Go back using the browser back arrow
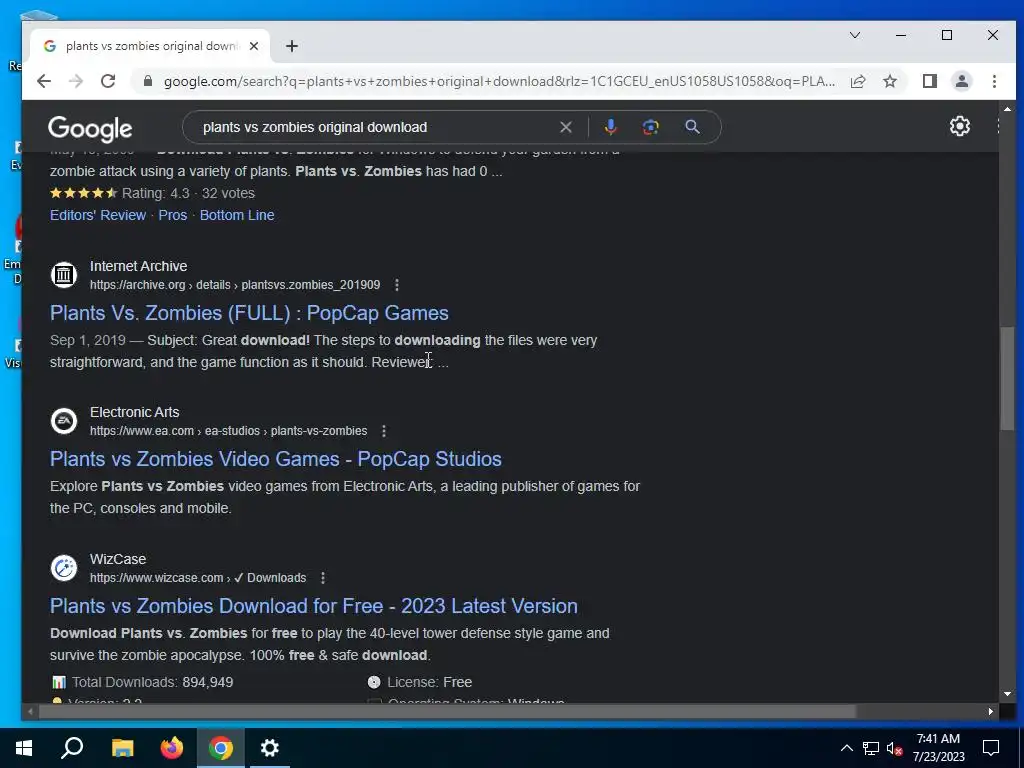The width and height of the screenshot is (1024, 768). point(44,81)
